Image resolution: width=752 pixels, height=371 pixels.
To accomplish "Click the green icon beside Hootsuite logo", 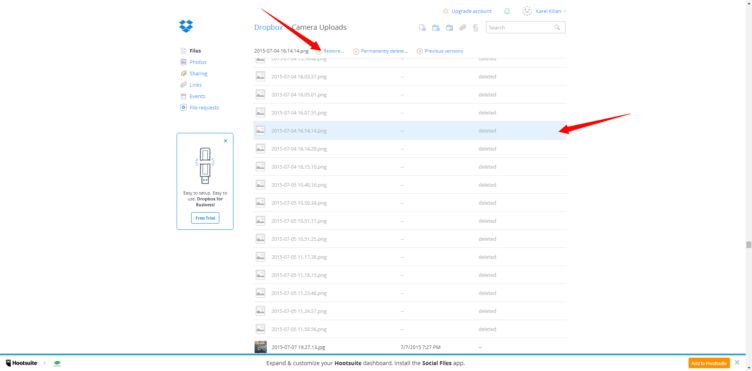I will pos(57,363).
